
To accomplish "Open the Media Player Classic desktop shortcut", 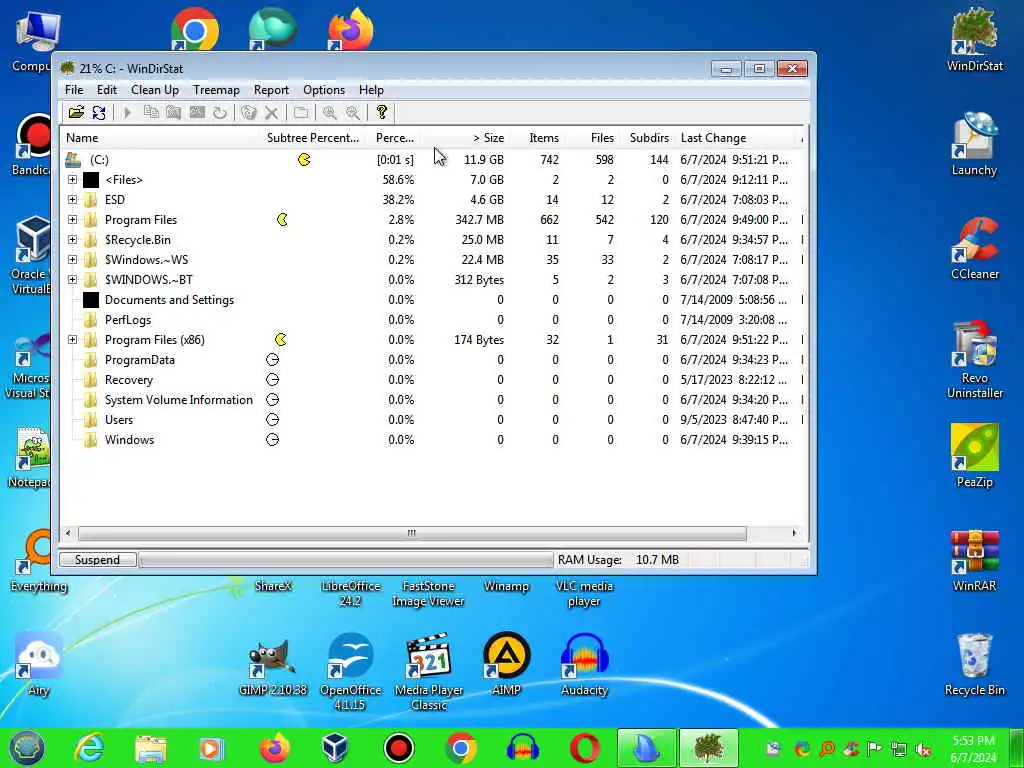I will 428,671.
